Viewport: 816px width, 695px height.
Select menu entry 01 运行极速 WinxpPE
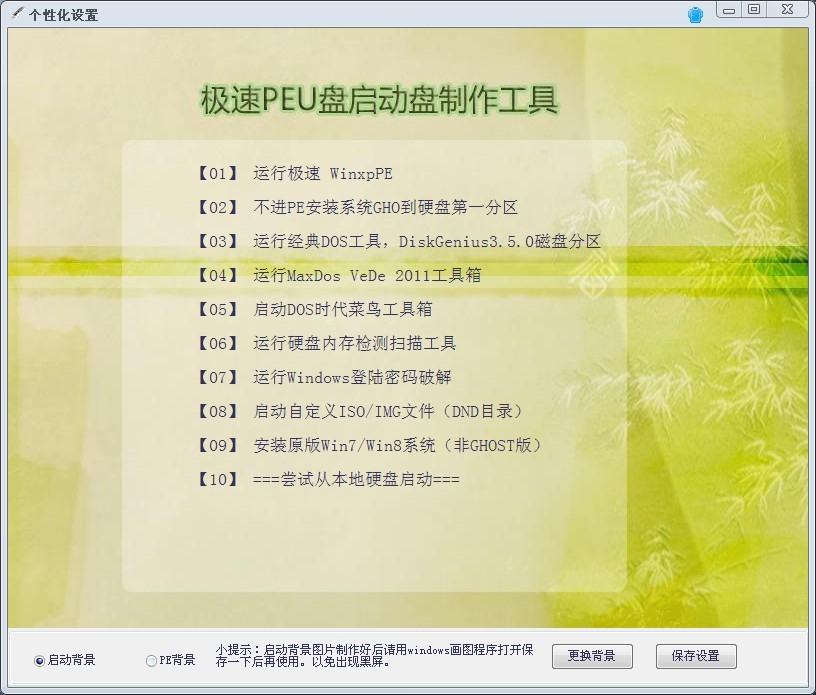(x=294, y=173)
